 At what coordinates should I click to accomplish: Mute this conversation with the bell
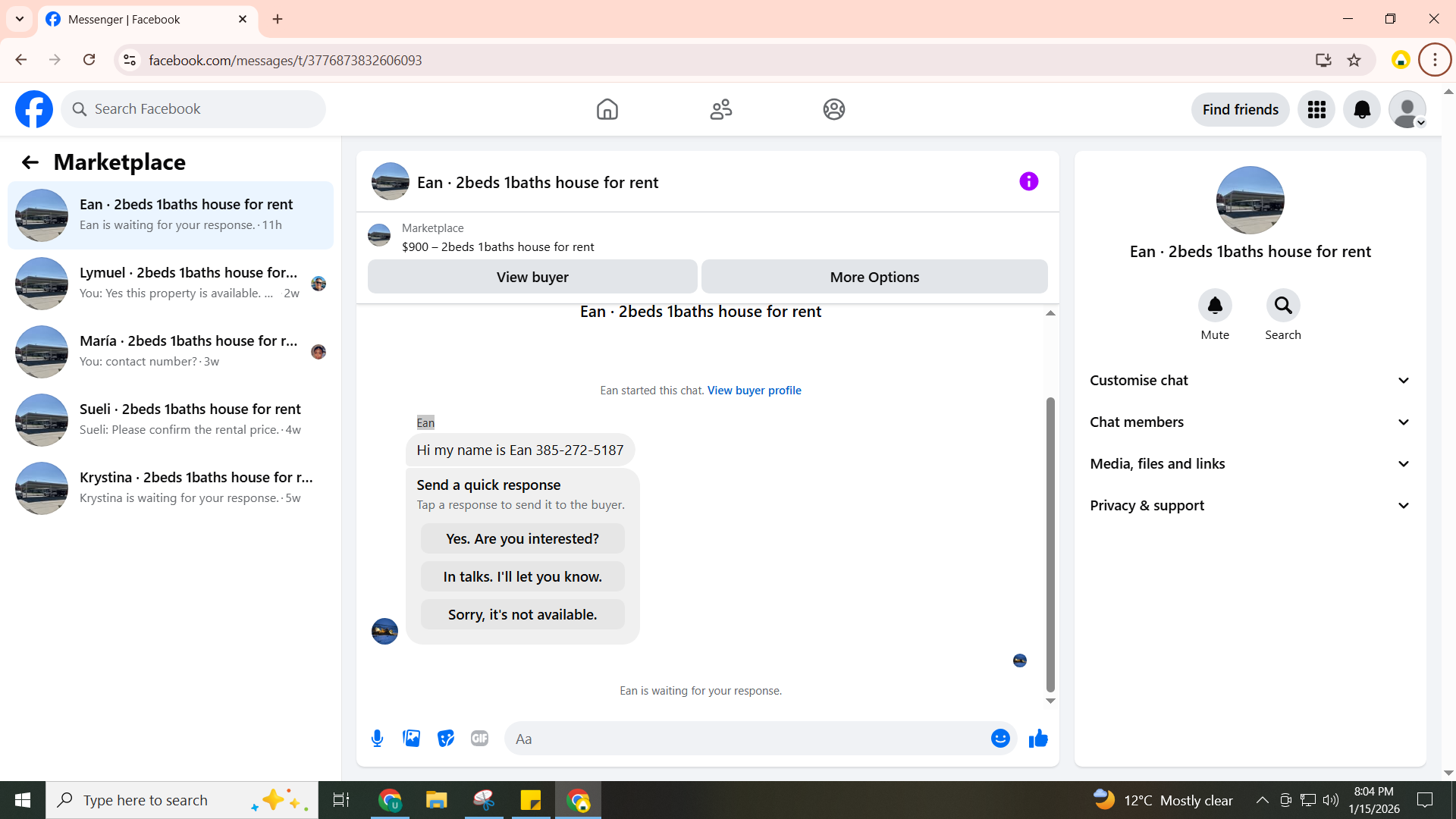[x=1215, y=306]
